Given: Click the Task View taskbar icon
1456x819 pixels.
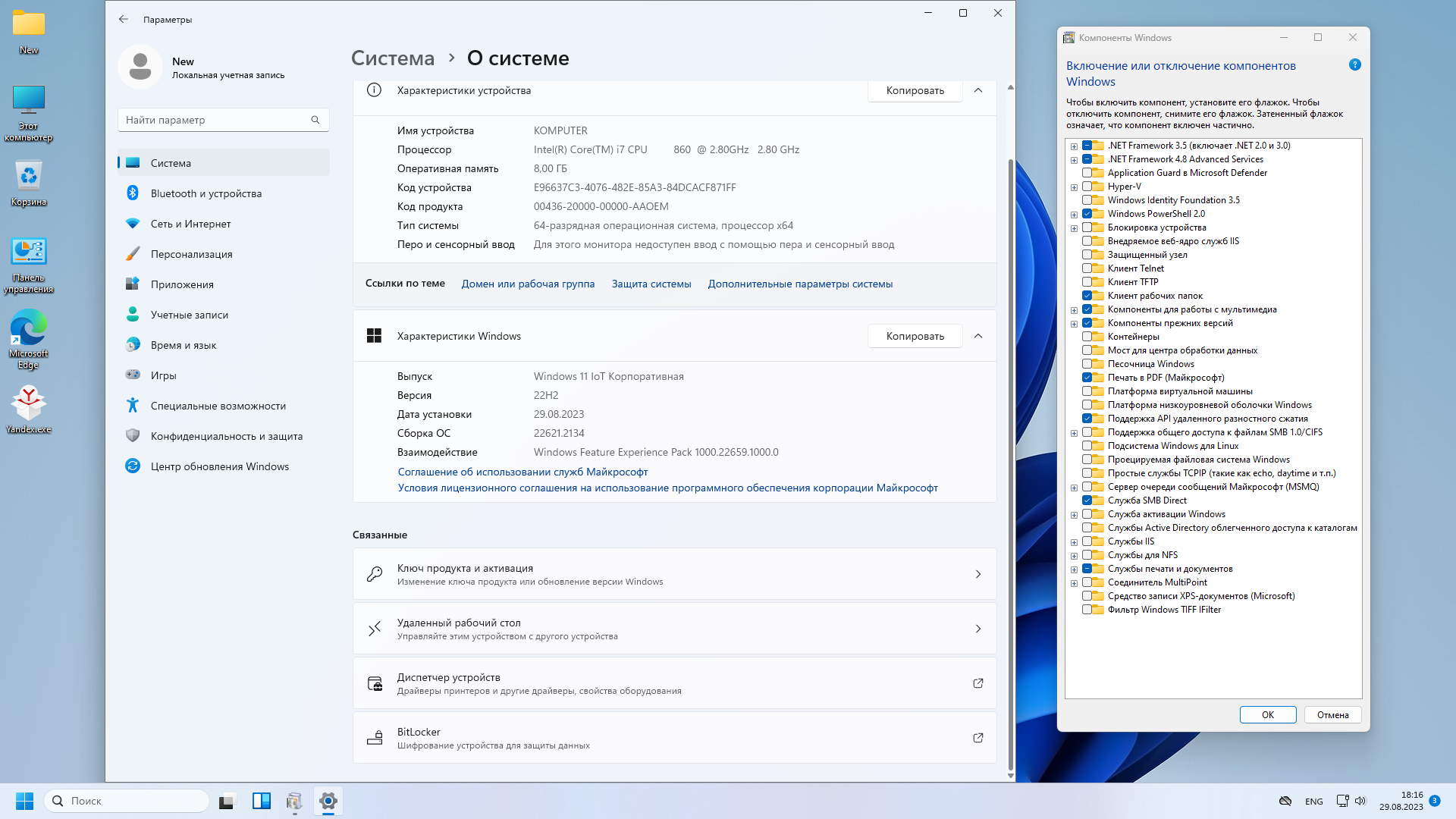Looking at the screenshot, I should [227, 801].
